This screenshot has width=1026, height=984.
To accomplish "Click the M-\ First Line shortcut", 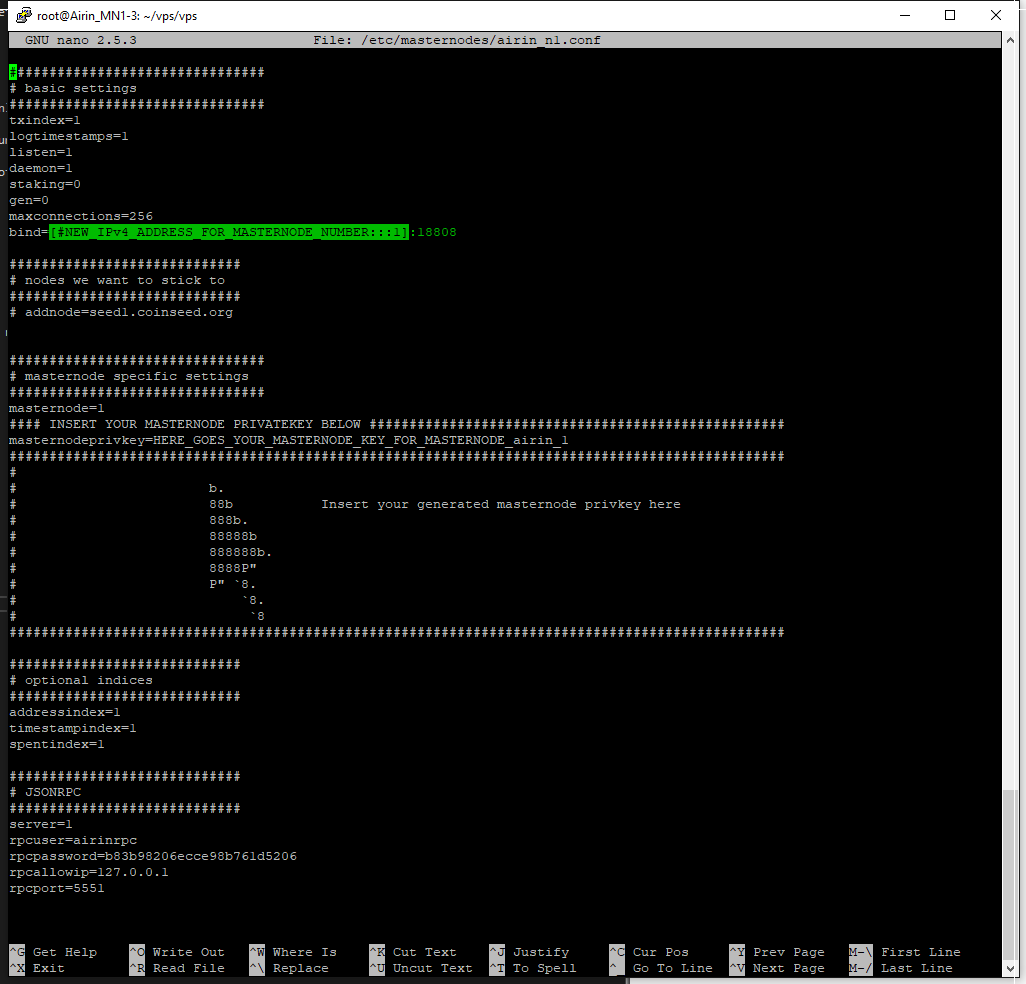I will coord(905,953).
